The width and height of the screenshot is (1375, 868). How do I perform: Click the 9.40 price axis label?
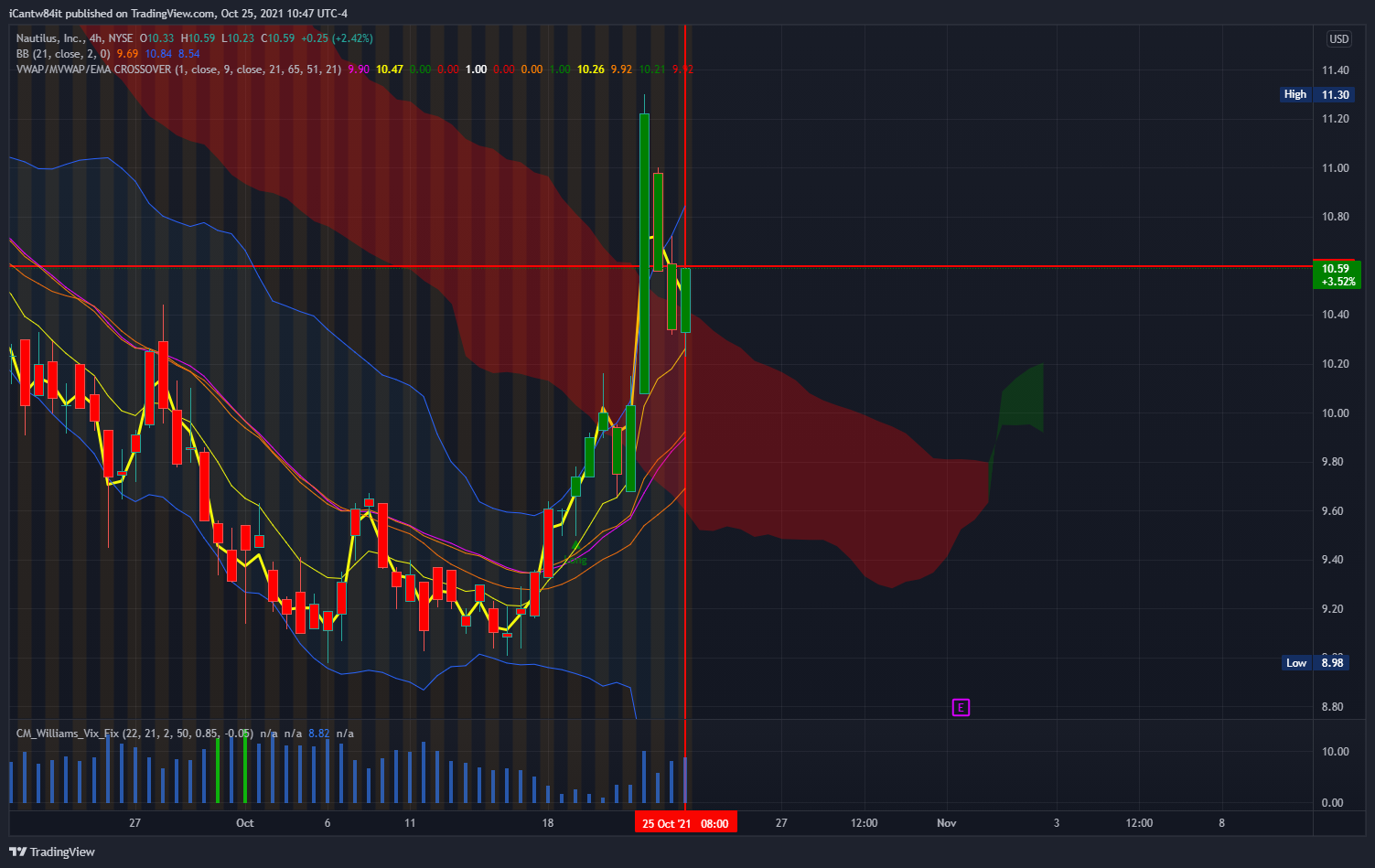coord(1335,560)
